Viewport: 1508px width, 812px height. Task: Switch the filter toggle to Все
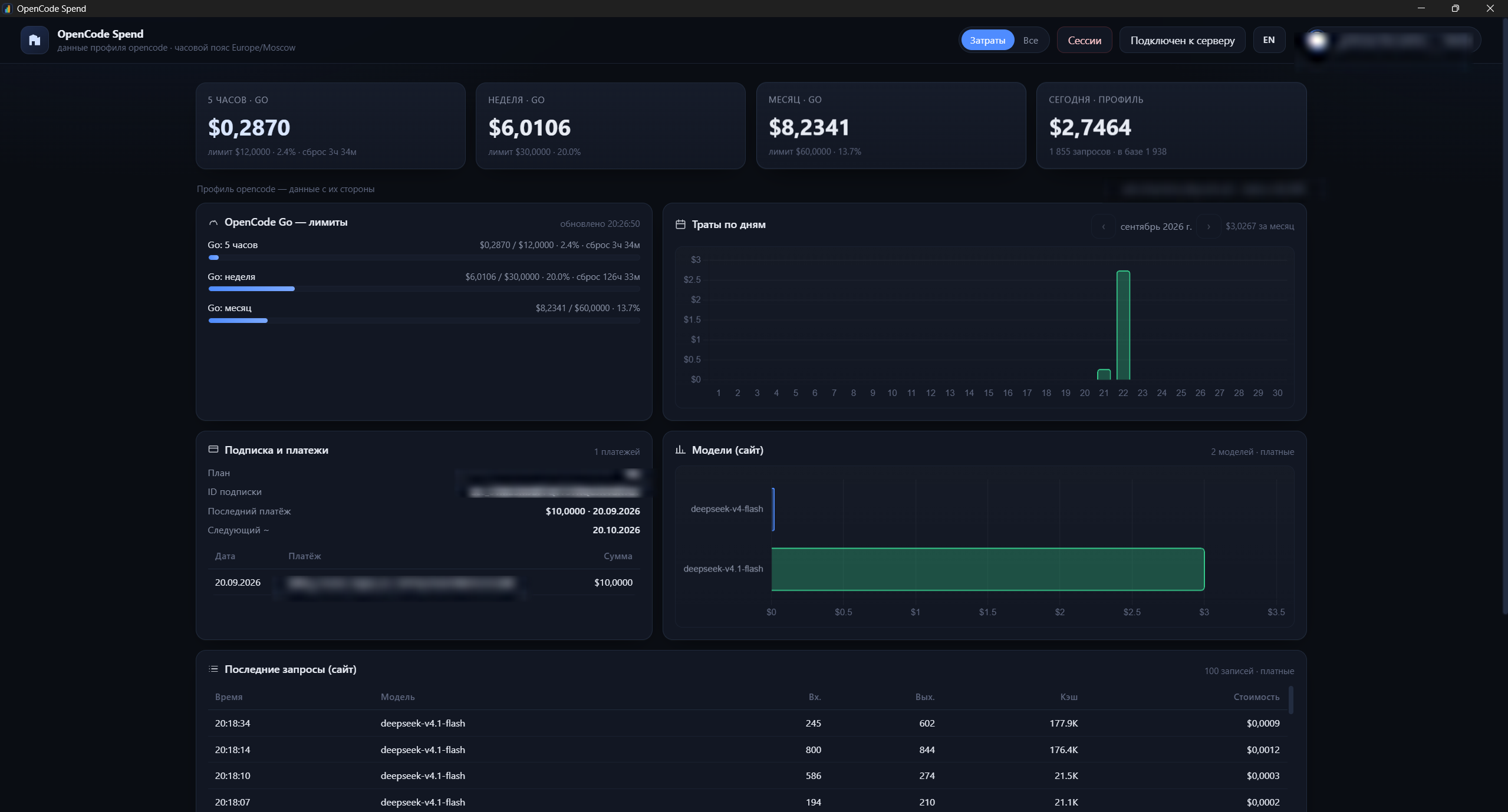pos(1030,40)
